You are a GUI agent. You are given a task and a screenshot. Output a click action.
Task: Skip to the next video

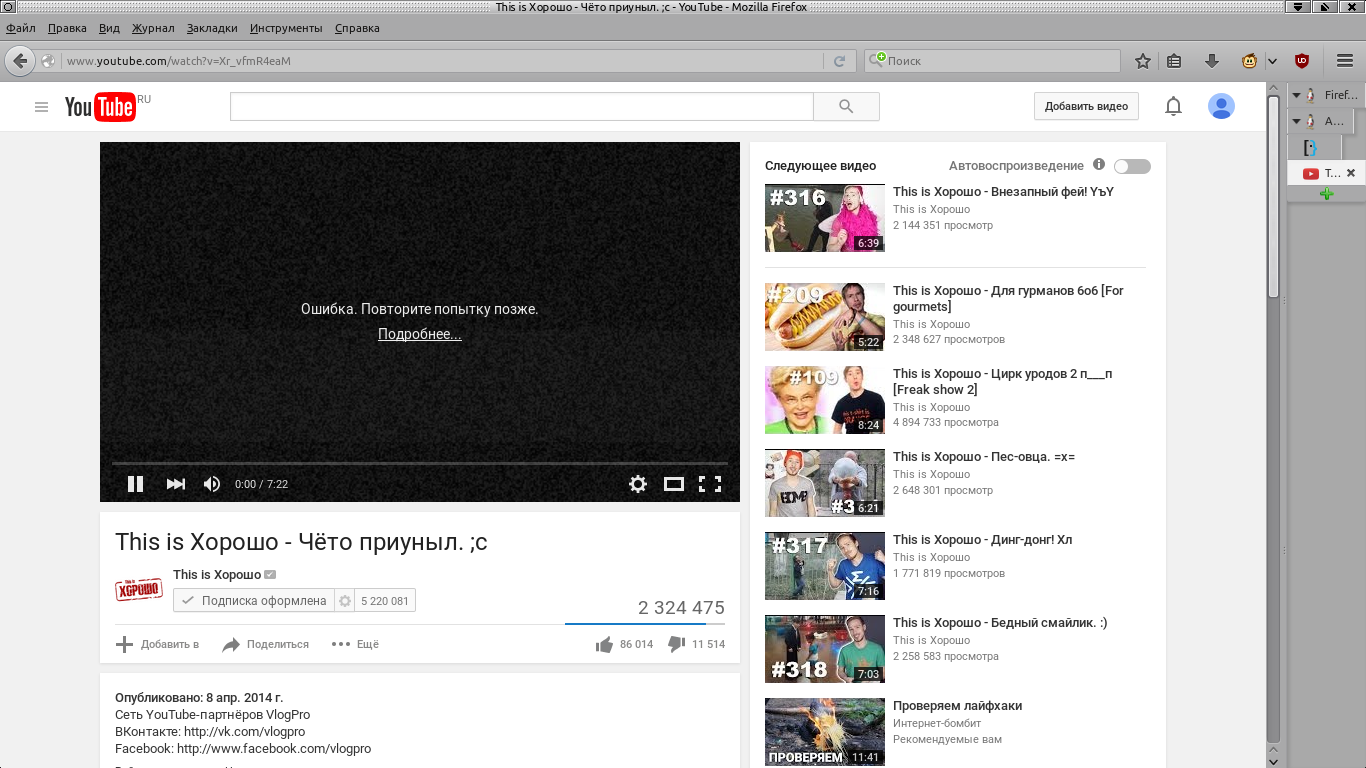pos(176,484)
